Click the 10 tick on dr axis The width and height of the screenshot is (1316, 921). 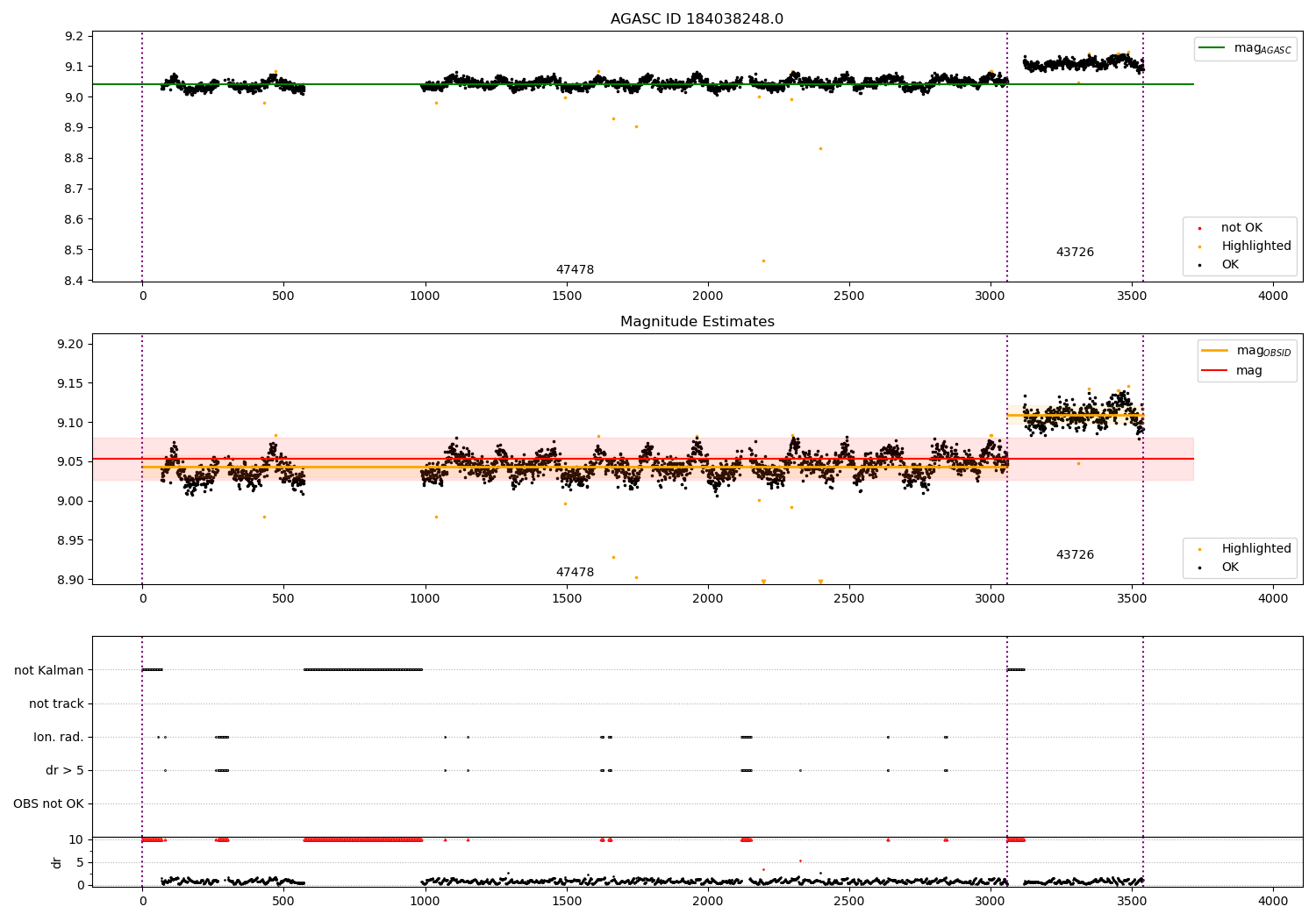pyautogui.click(x=76, y=839)
